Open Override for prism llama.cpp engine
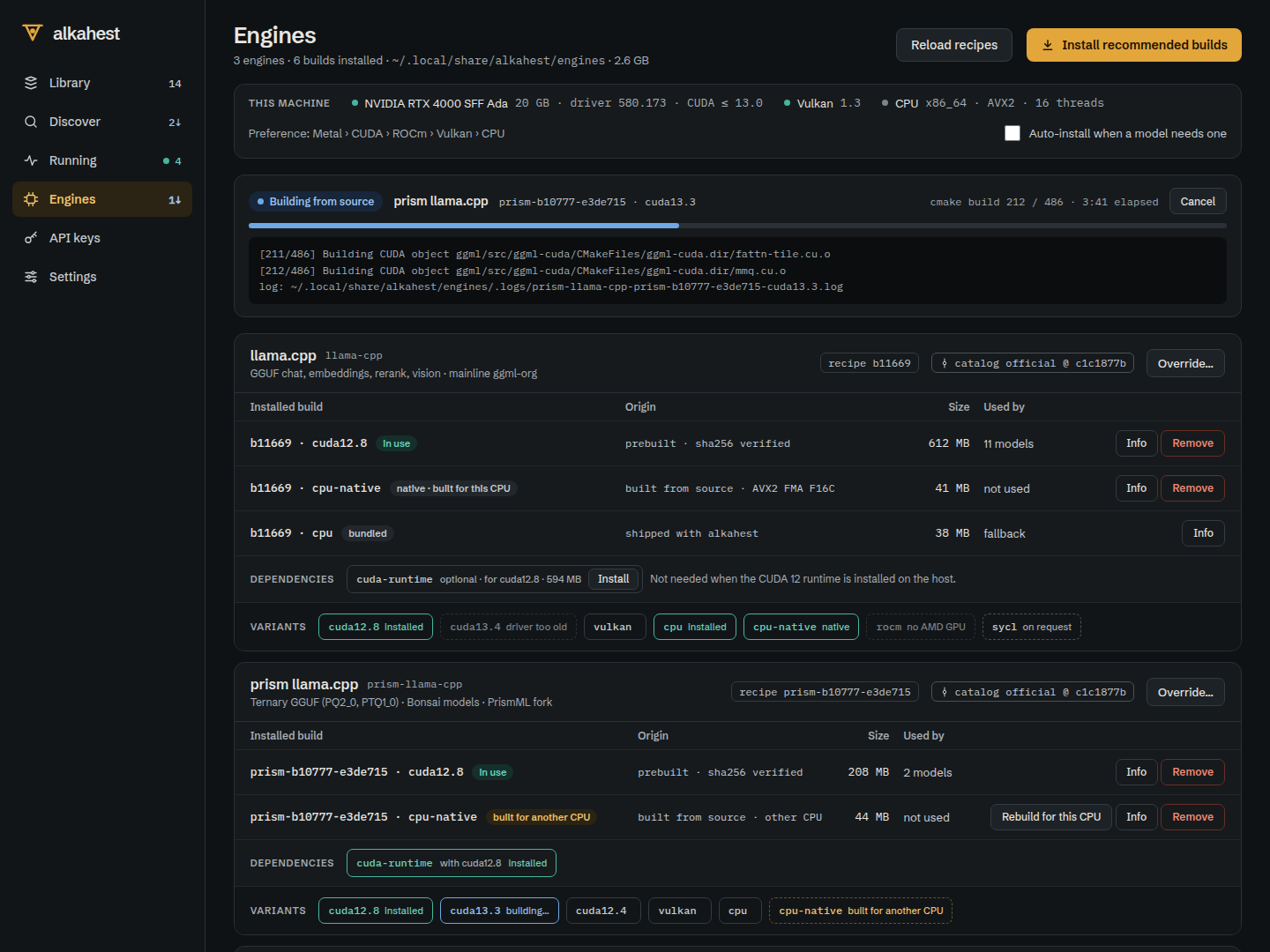The width and height of the screenshot is (1270, 952). 1185,692
